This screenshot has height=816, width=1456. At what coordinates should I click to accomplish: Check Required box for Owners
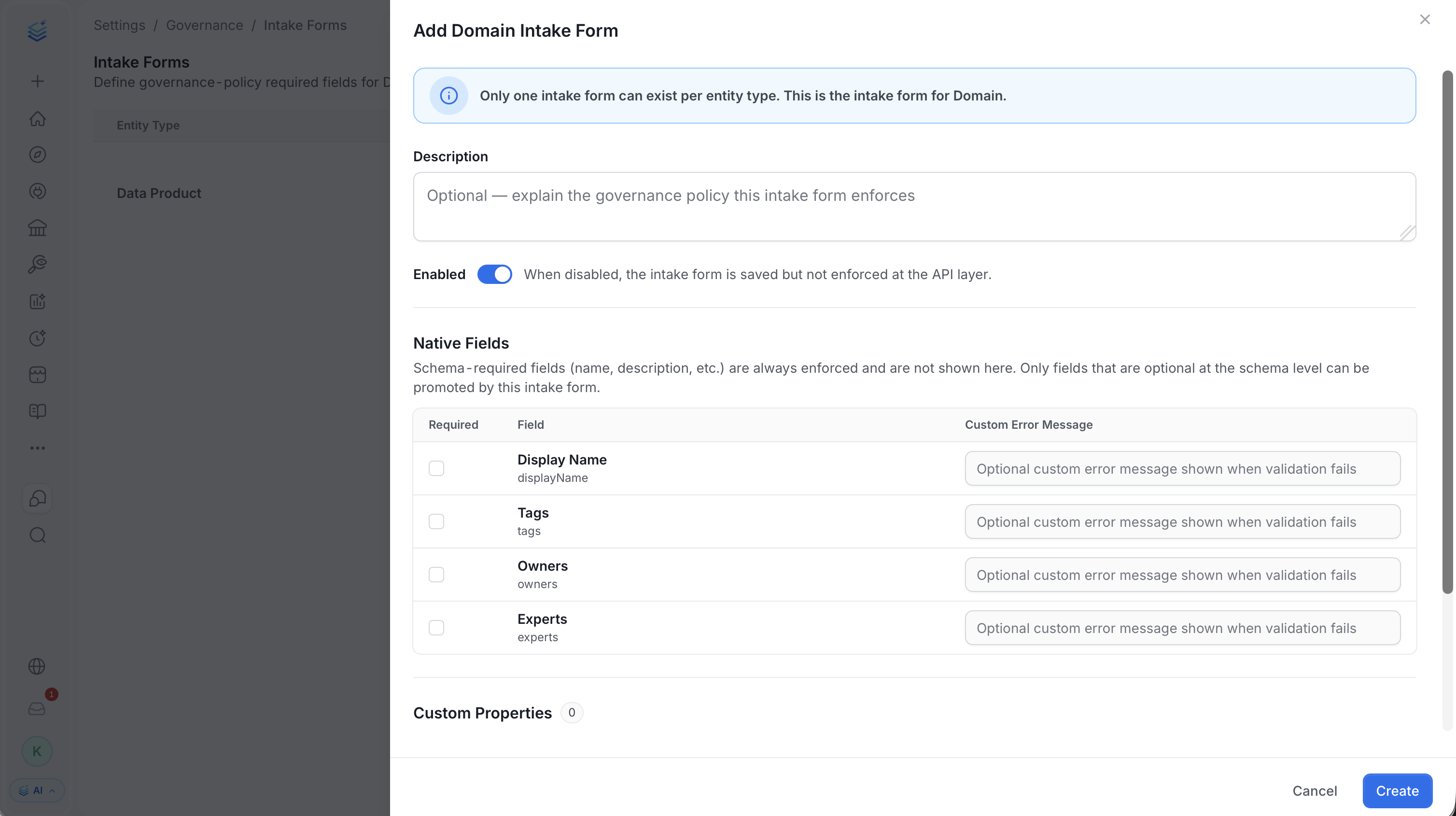pos(436,575)
